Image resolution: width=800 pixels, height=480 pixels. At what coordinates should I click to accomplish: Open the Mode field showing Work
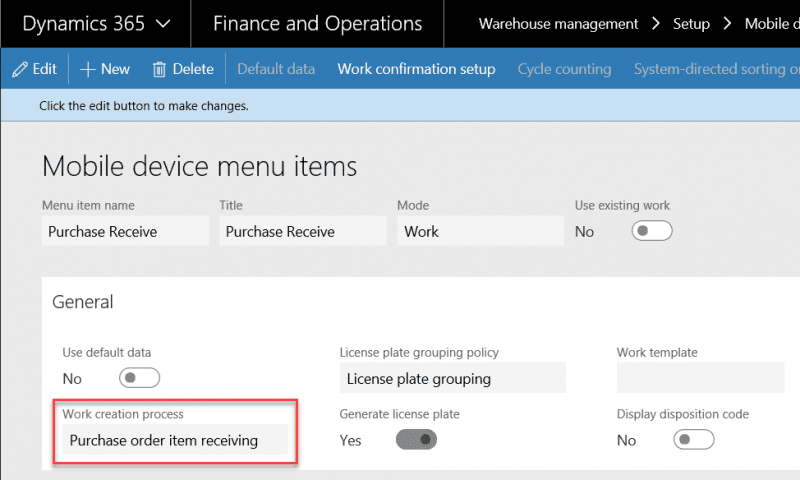[481, 231]
